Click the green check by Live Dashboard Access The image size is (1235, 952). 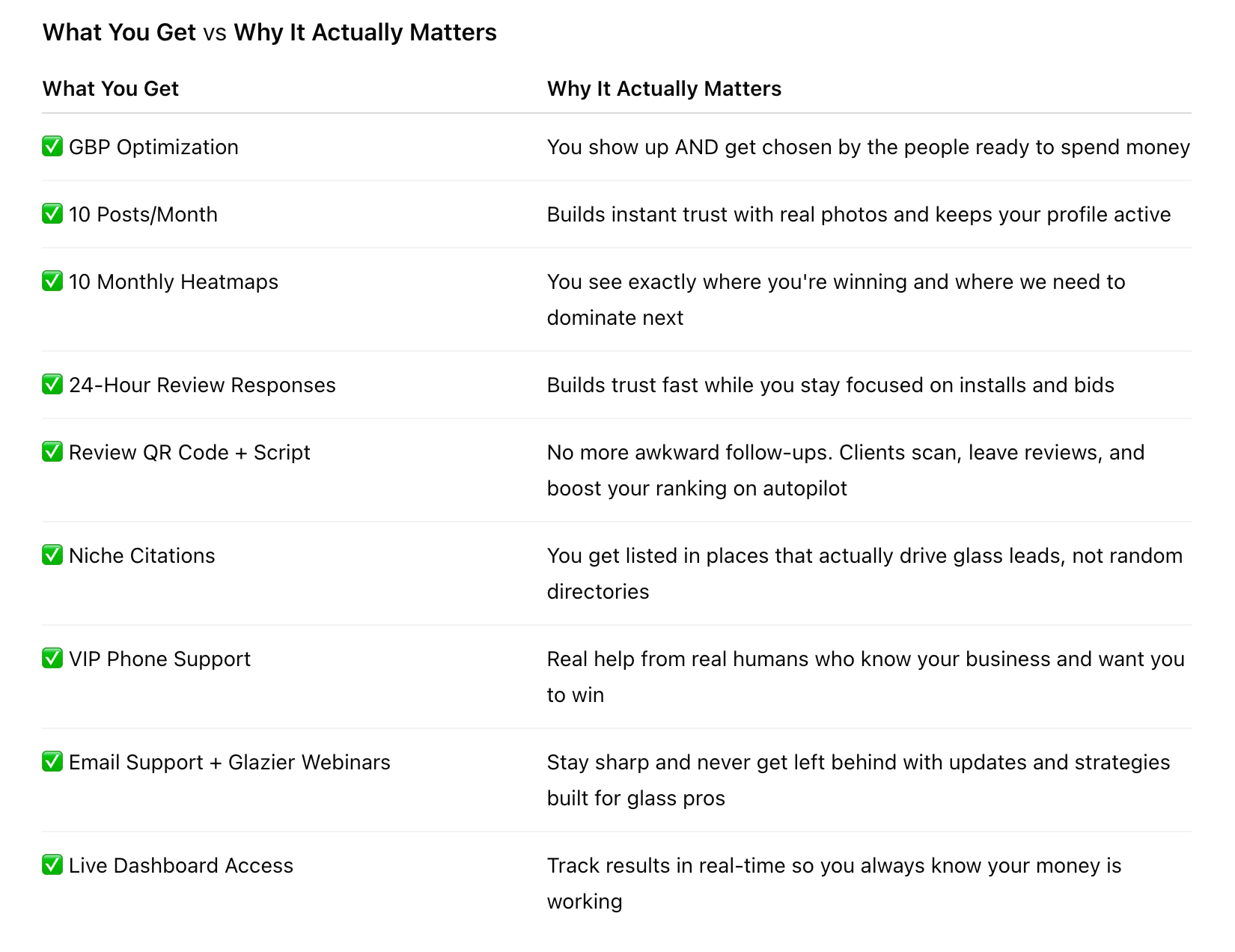[52, 865]
